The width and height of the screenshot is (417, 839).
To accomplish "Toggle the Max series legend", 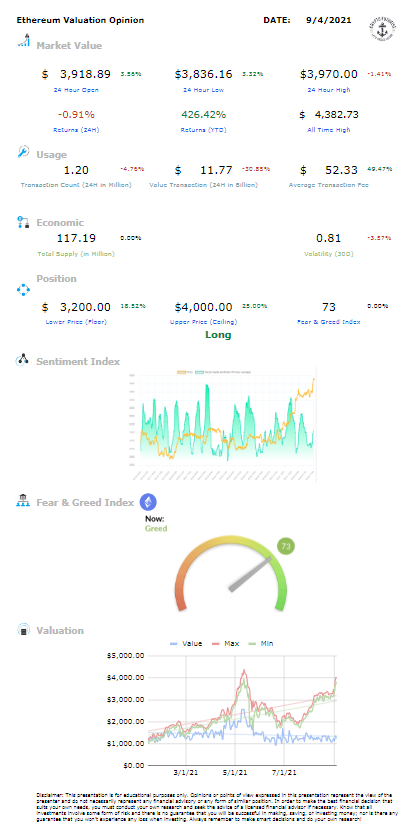I will 226,643.
